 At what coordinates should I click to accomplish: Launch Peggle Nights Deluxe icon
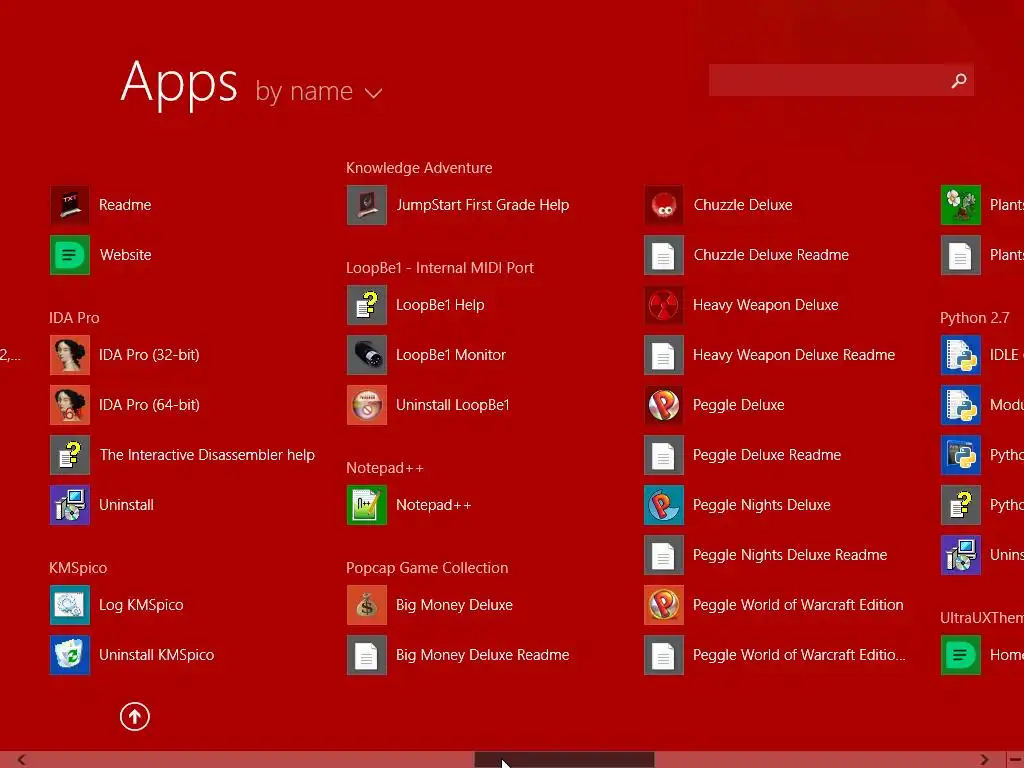click(664, 505)
